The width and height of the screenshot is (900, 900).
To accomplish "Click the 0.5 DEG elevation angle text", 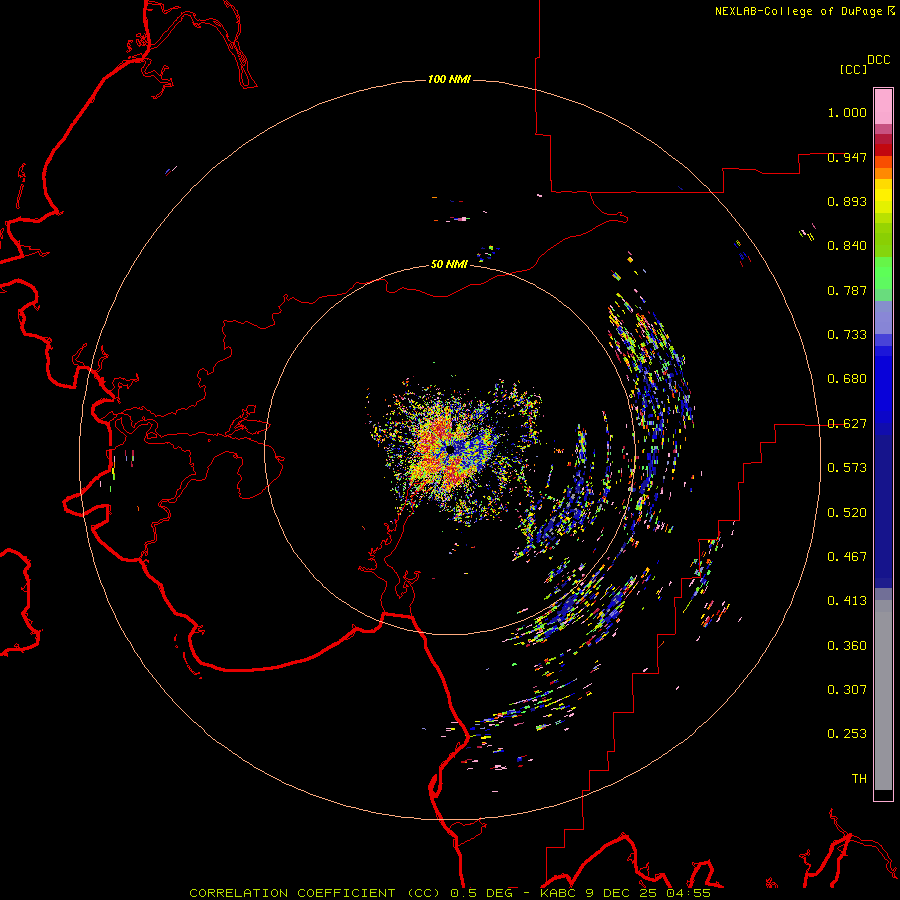I will 481,893.
